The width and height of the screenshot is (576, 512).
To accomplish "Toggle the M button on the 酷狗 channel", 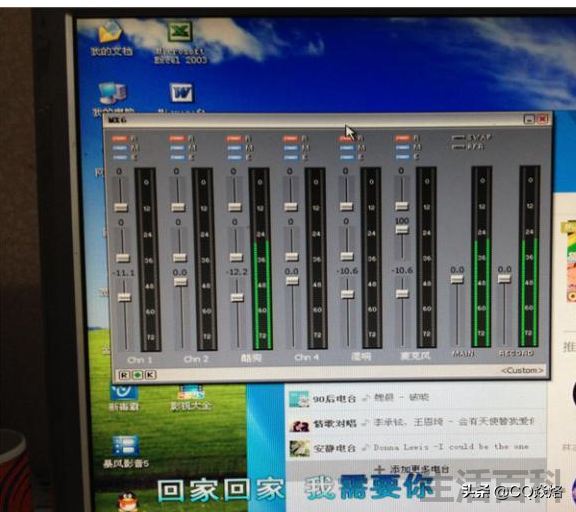I will coord(234,148).
